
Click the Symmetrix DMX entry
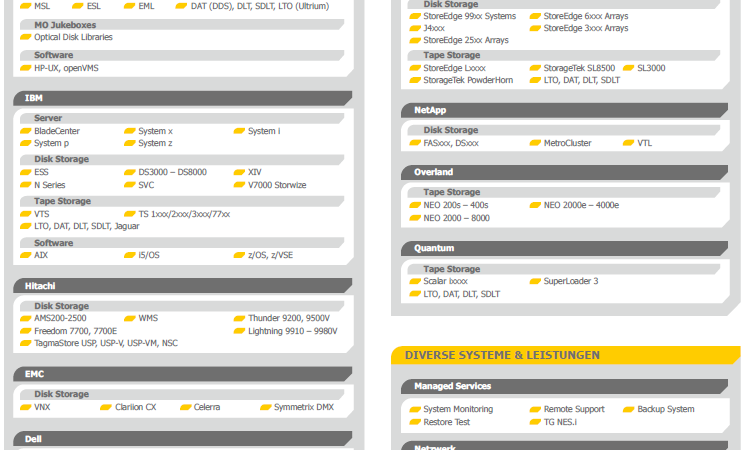click(304, 407)
